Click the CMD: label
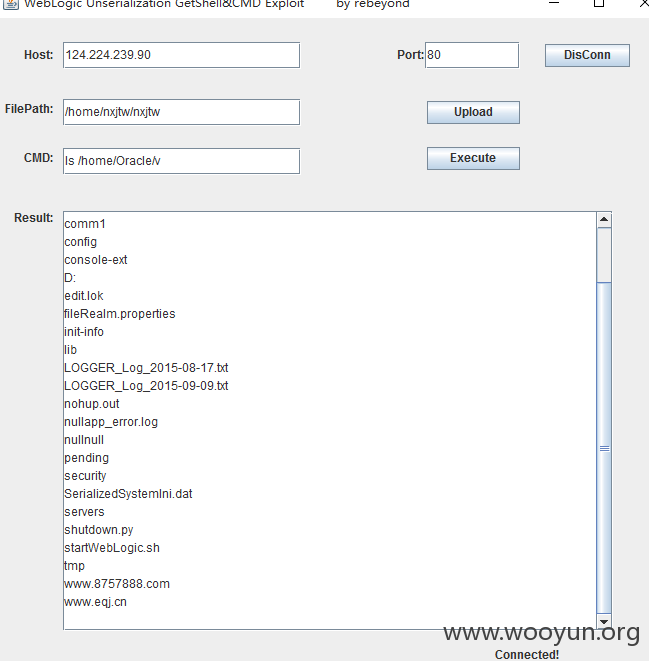This screenshot has height=661, width=649. [x=38, y=158]
